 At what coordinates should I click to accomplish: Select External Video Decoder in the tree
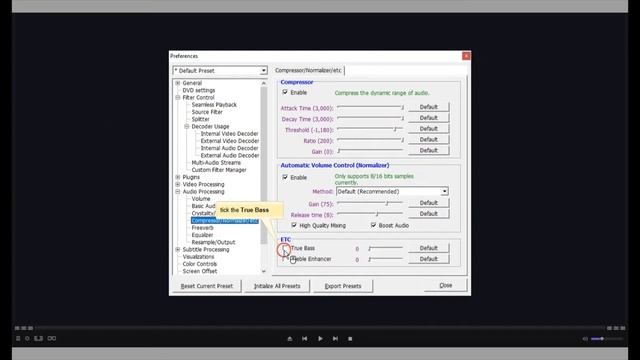point(230,141)
